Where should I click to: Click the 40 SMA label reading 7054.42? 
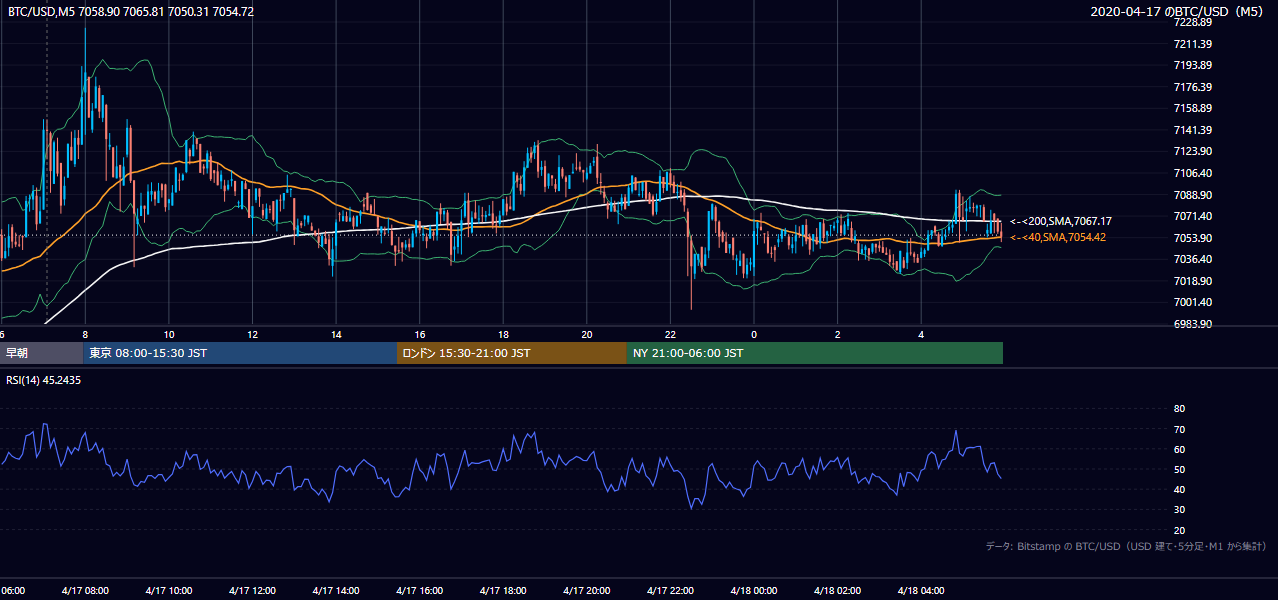click(x=1058, y=237)
